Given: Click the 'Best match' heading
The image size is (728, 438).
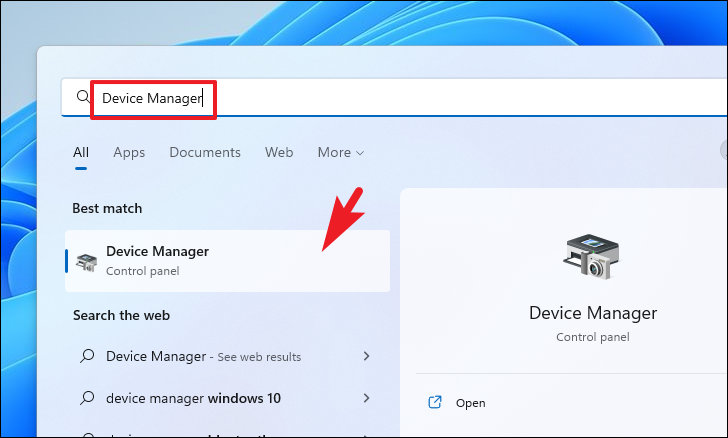Looking at the screenshot, I should point(107,209).
